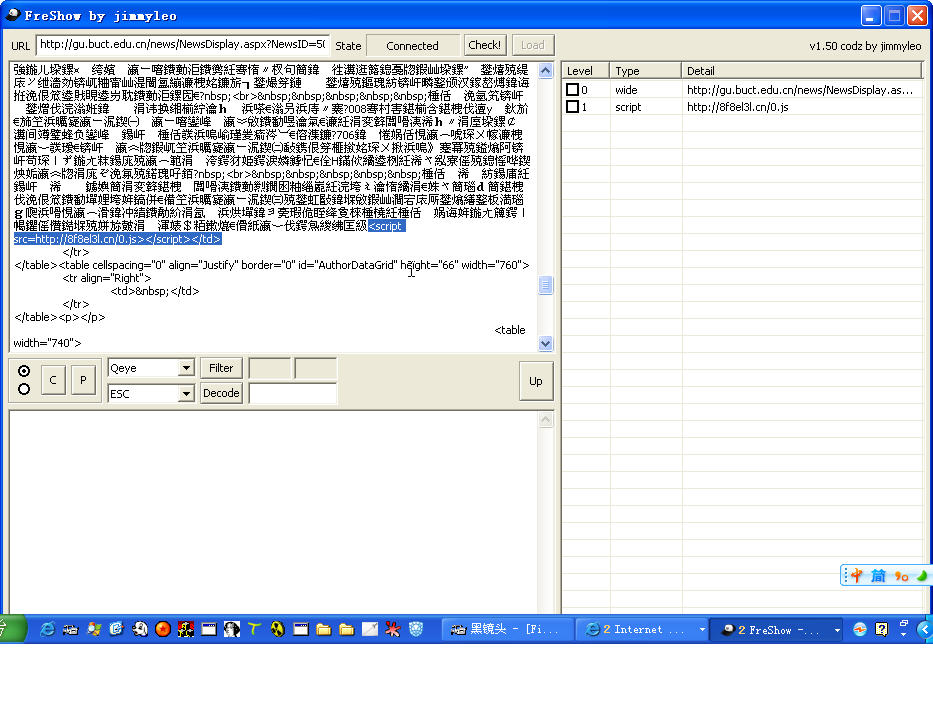Image resolution: width=933 pixels, height=710 pixels.
Task: Select the lower radio button beside C
Action: [24, 389]
